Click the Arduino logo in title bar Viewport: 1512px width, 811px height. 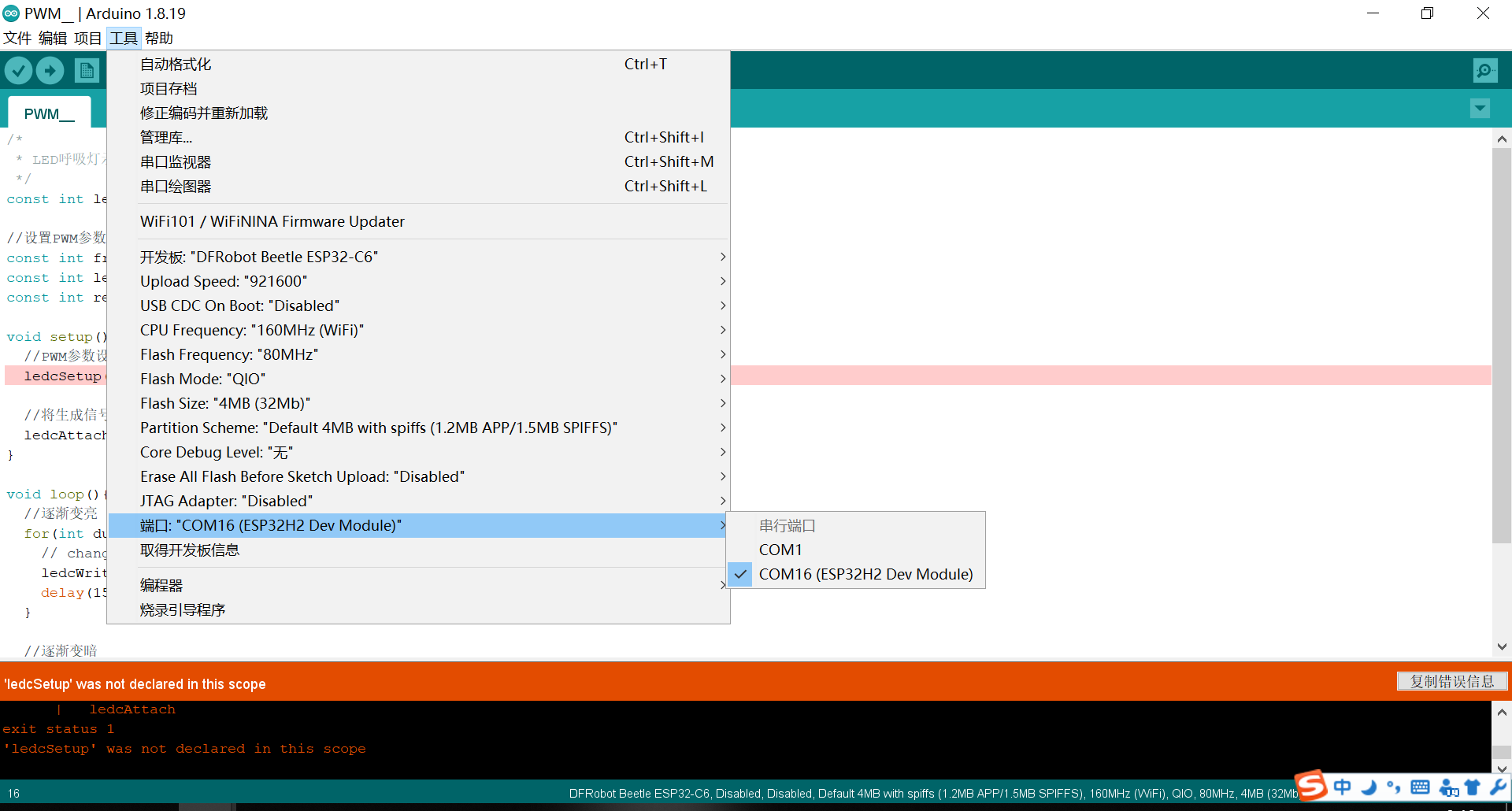click(x=11, y=13)
